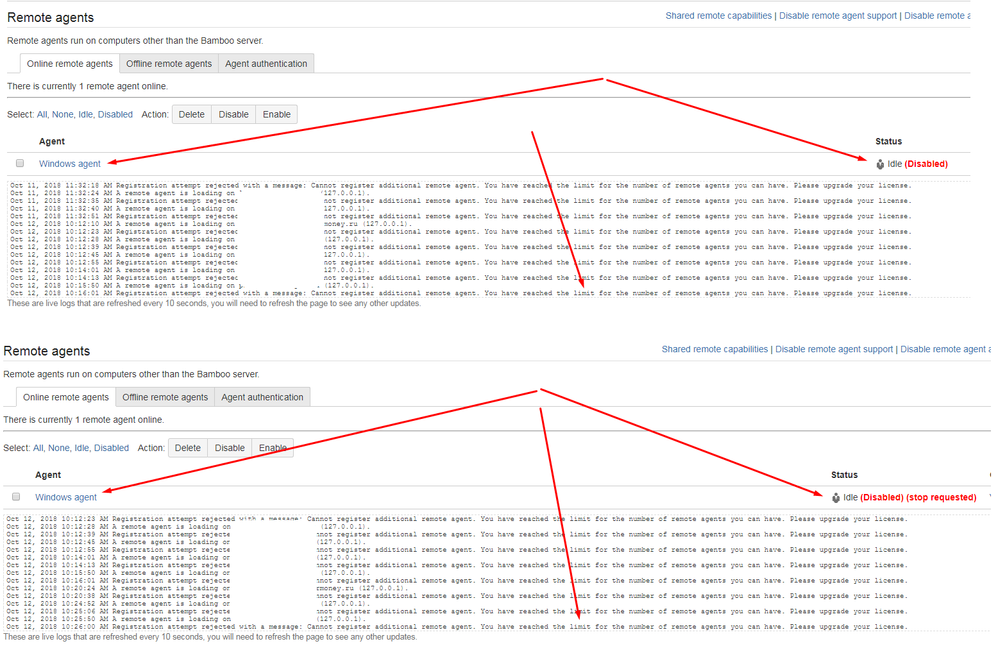
Task: Click log line 'Oct 12, 2018 10:25:06 AM'
Action: pyautogui.click(x=456, y=611)
